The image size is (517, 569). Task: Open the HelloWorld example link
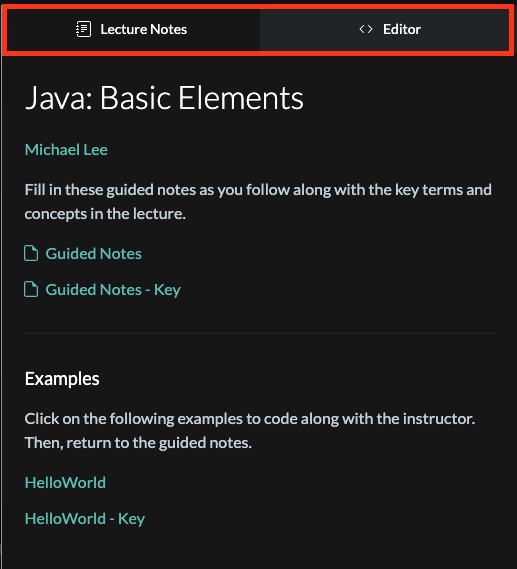[65, 483]
